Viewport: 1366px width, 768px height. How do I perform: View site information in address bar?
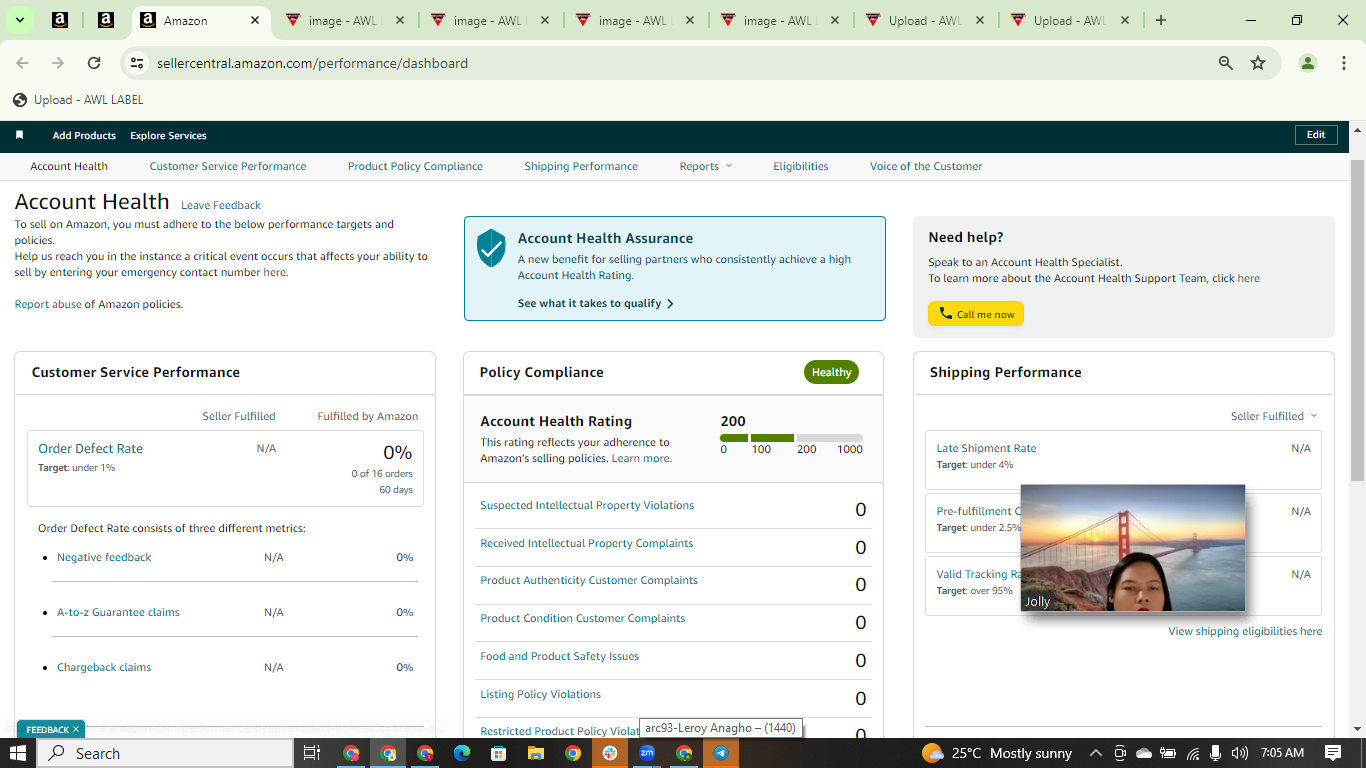coord(138,63)
